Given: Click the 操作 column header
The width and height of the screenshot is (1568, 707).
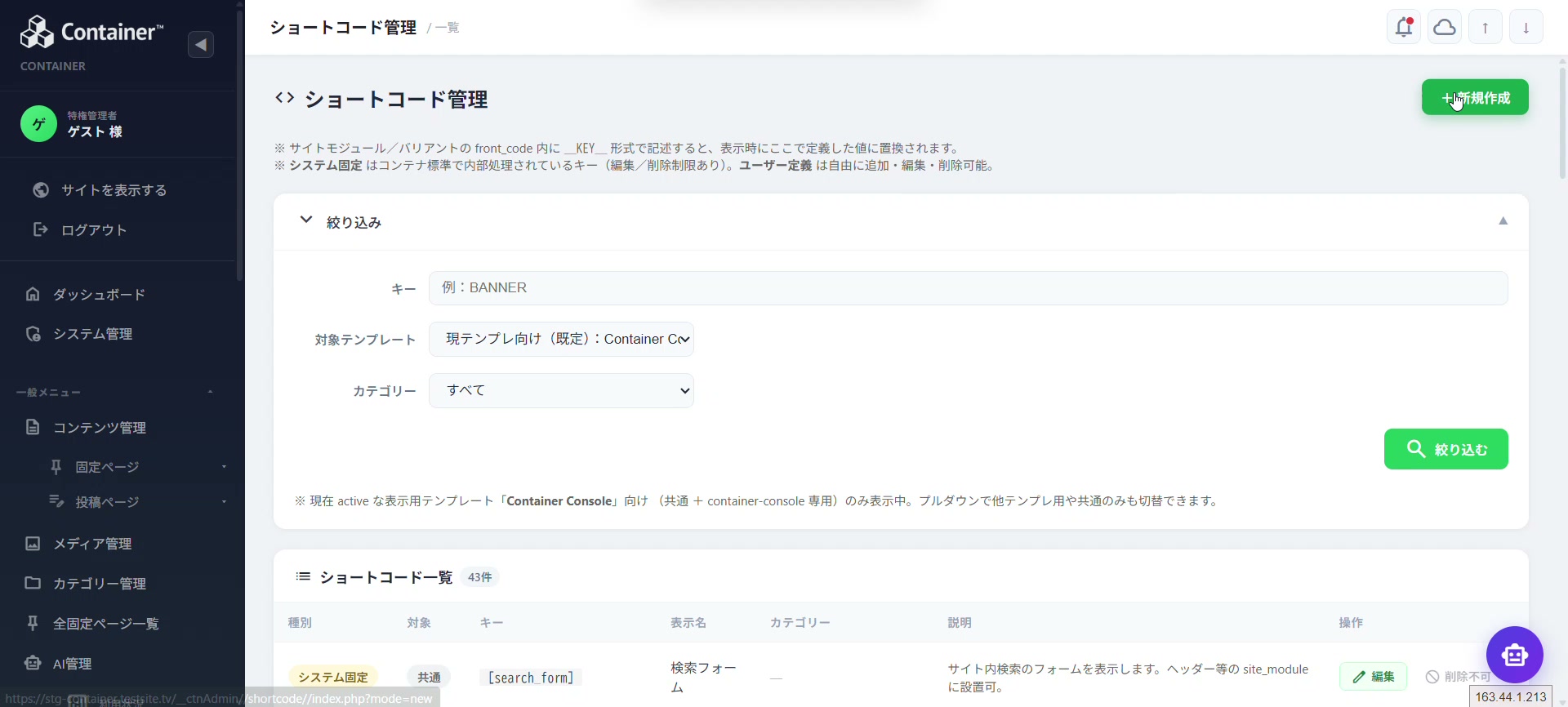Looking at the screenshot, I should (1351, 623).
